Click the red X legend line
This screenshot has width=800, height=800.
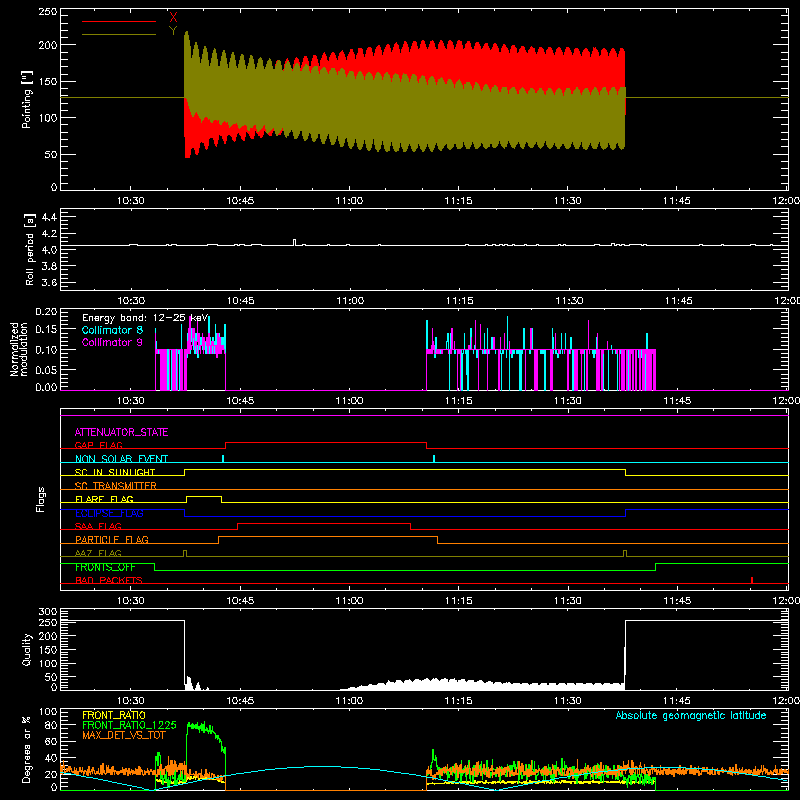pos(119,21)
